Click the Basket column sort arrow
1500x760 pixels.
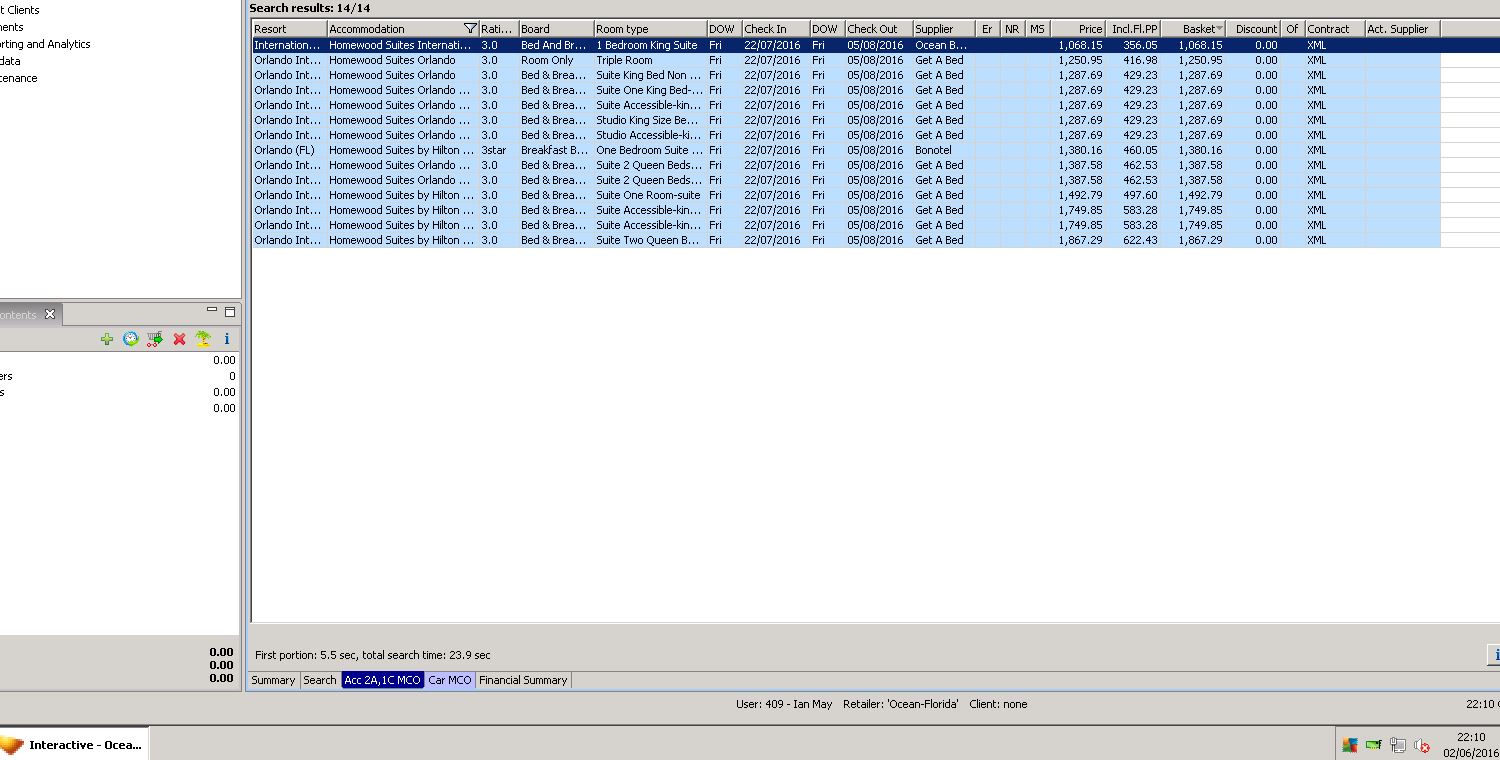[x=1219, y=29]
